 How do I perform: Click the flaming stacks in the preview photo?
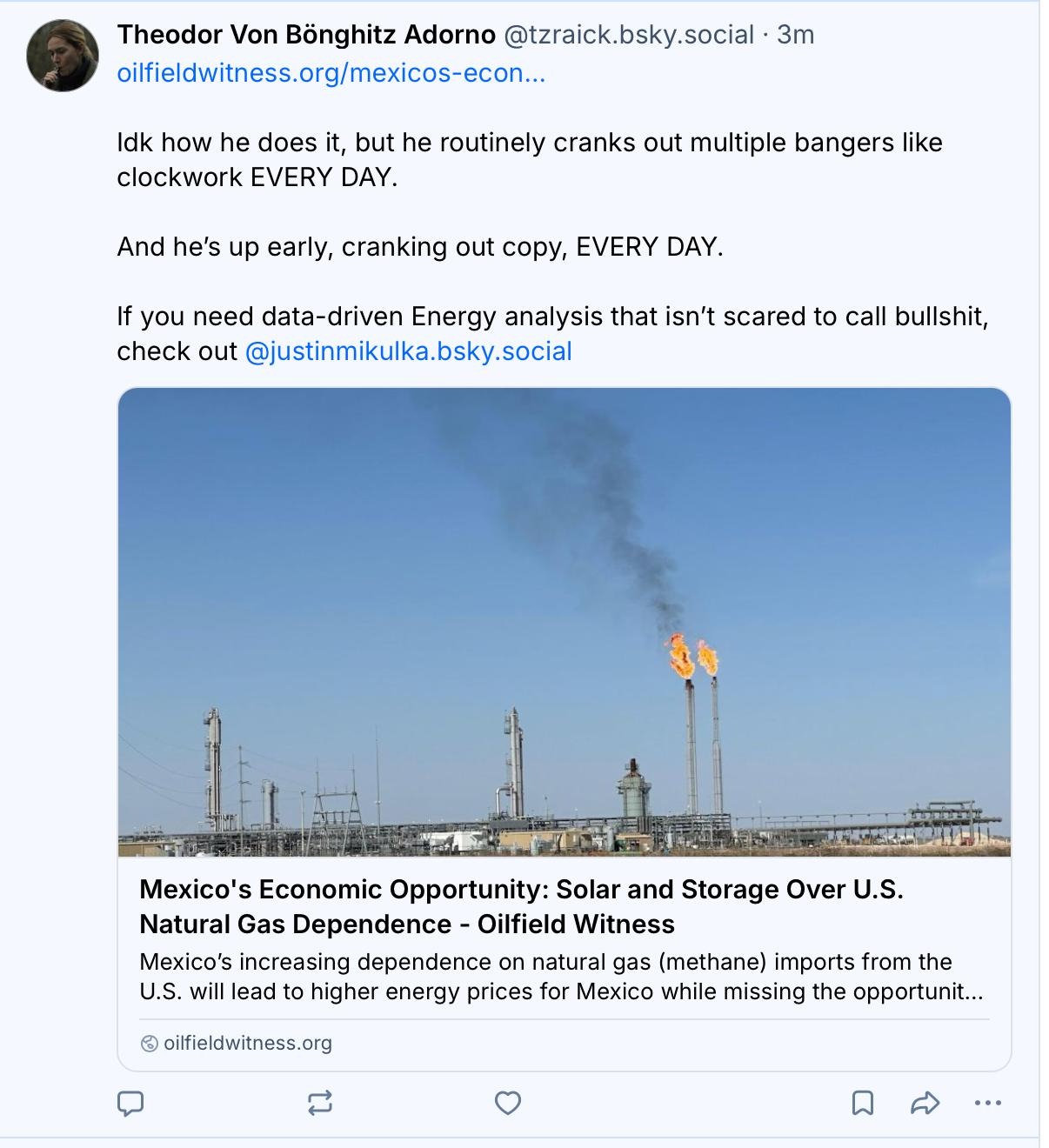point(692,657)
